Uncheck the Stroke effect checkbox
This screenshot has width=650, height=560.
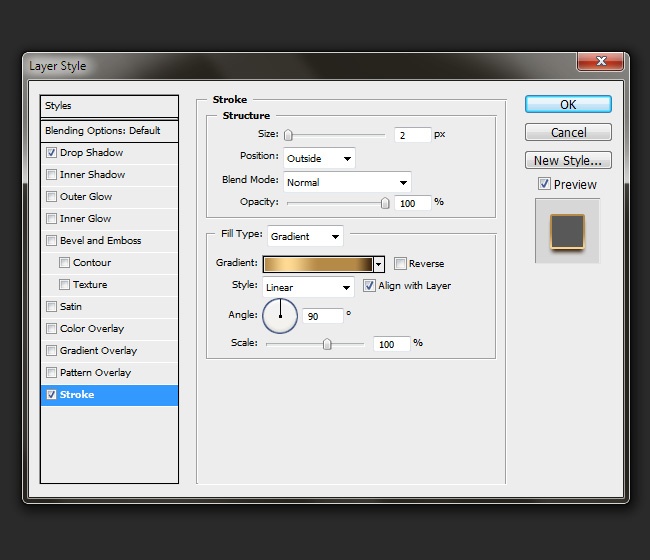pos(51,394)
